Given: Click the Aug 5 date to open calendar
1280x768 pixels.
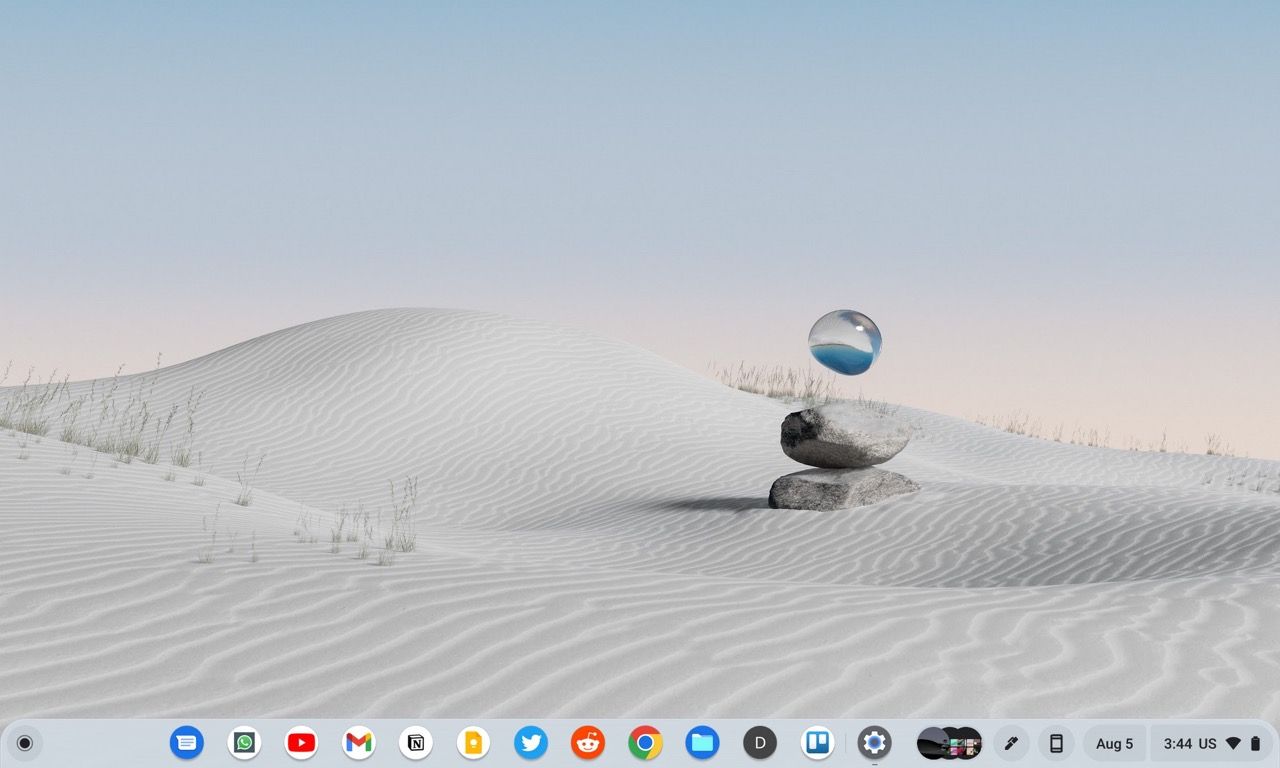Looking at the screenshot, I should (x=1114, y=743).
